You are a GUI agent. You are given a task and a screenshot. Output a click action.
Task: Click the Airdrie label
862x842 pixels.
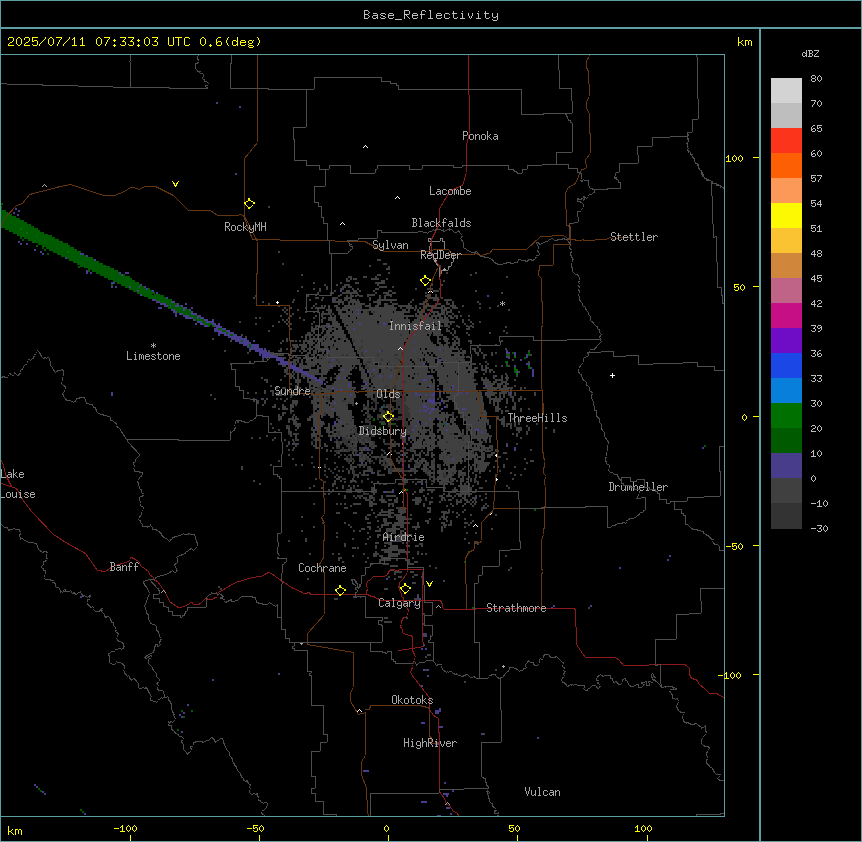tap(404, 537)
